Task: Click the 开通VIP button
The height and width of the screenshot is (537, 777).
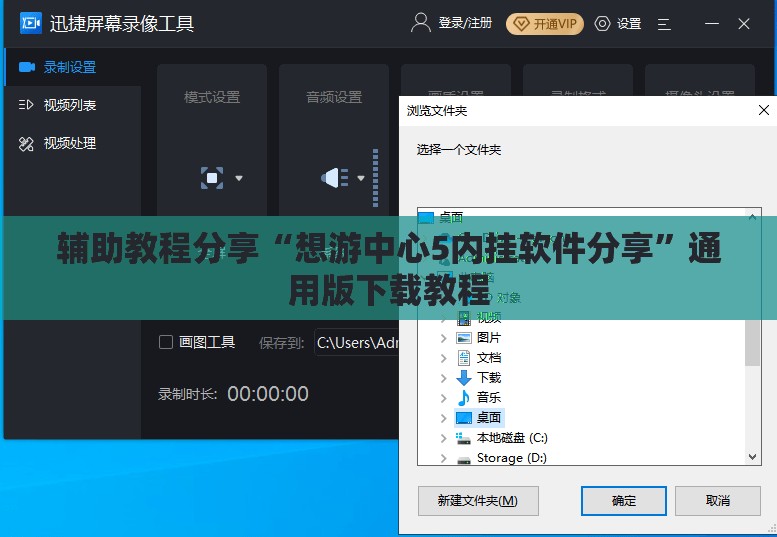Action: 545,24
